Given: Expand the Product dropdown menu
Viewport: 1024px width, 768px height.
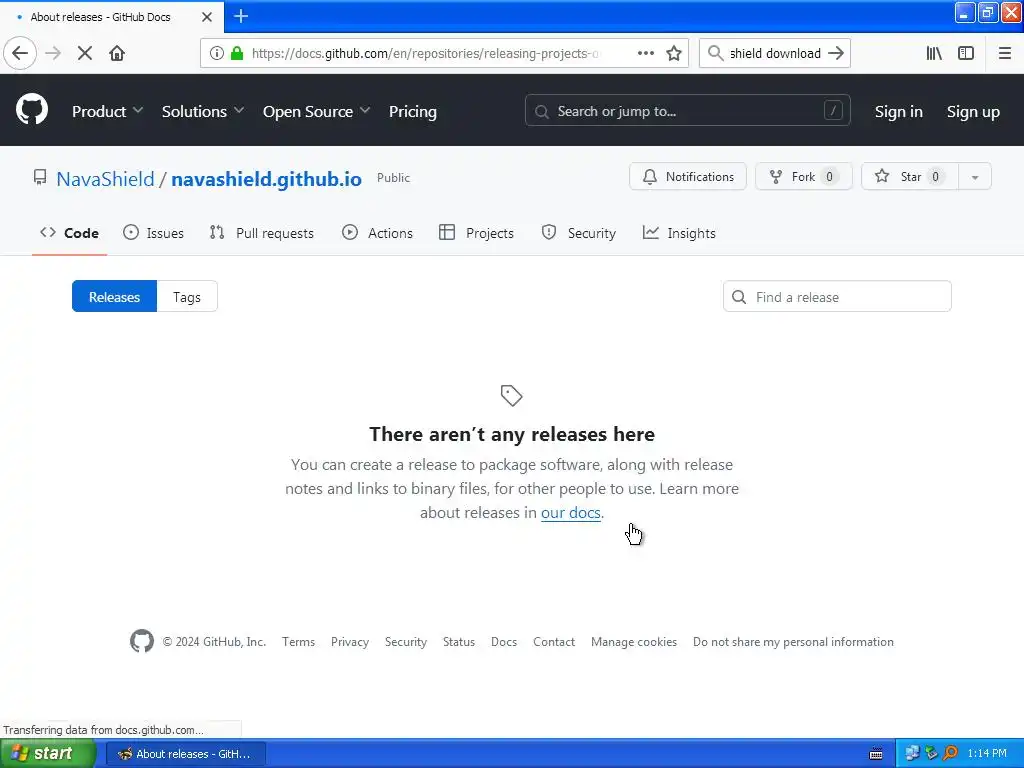Looking at the screenshot, I should coord(107,112).
